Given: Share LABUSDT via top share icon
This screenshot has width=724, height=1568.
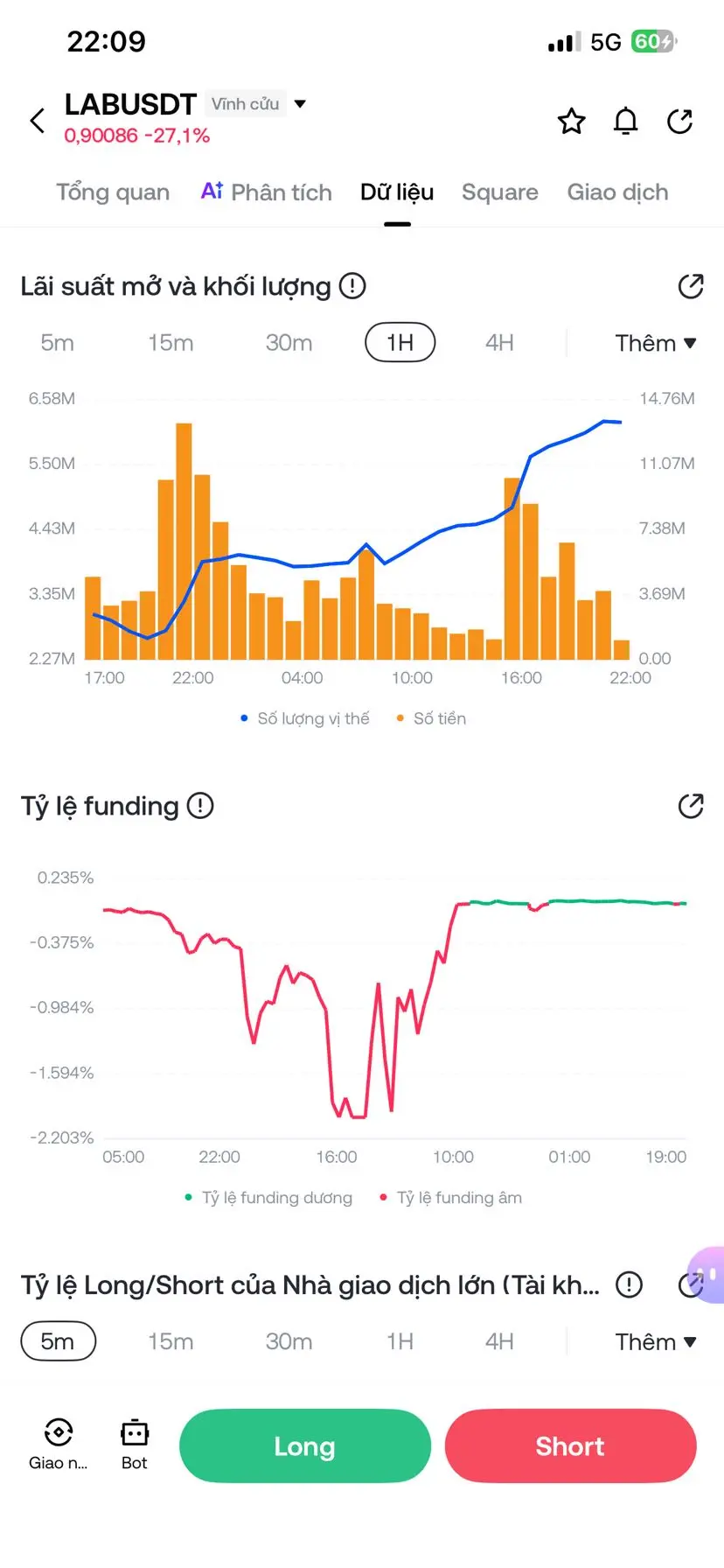Looking at the screenshot, I should [679, 121].
